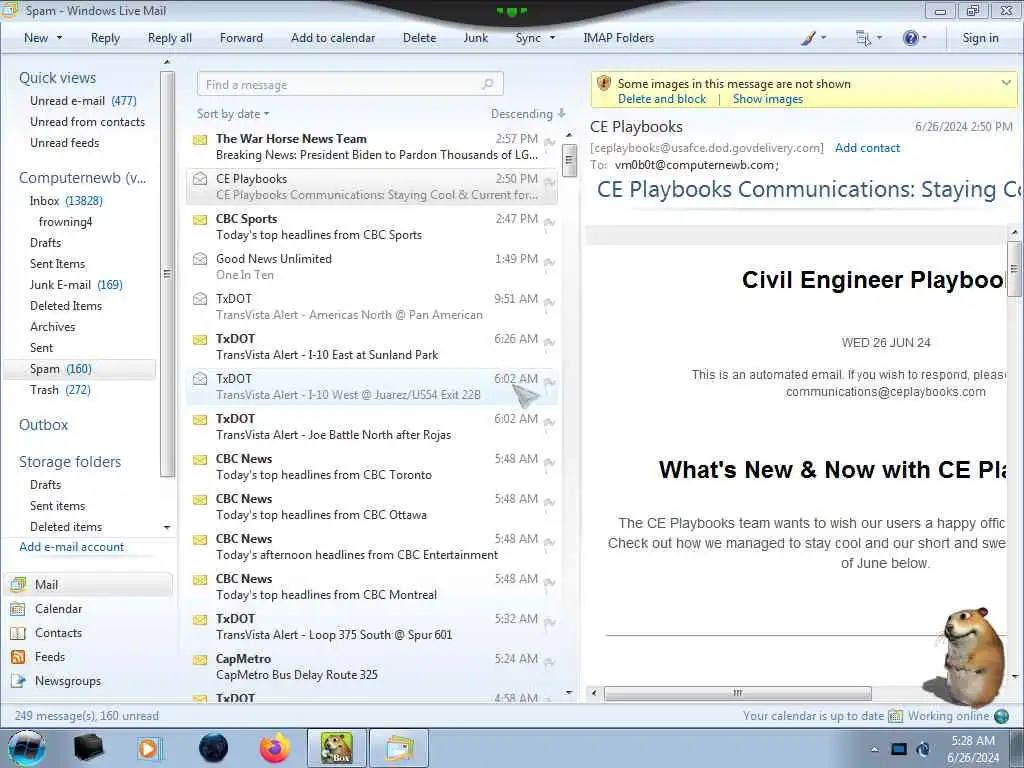Image resolution: width=1024 pixels, height=768 pixels.
Task: Click the folder pane vertical scrollbar
Action: pos(167,274)
